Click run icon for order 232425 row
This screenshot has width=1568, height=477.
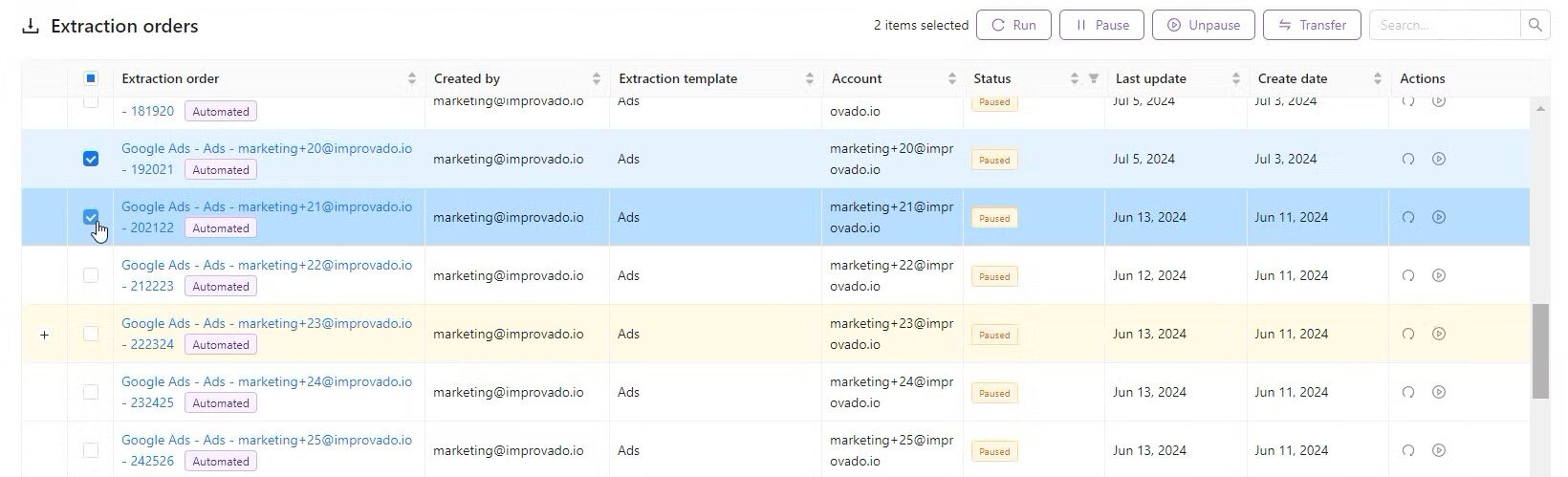[1407, 393]
